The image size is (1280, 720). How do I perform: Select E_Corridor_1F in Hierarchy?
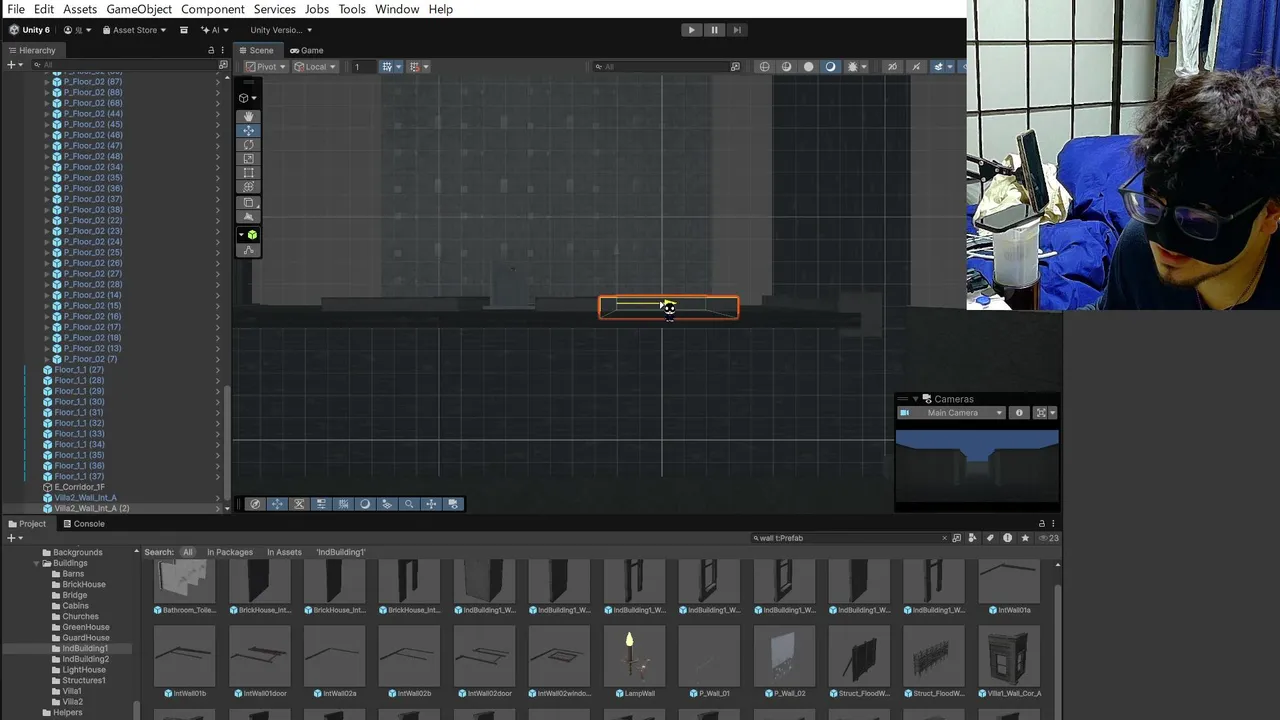click(x=79, y=487)
